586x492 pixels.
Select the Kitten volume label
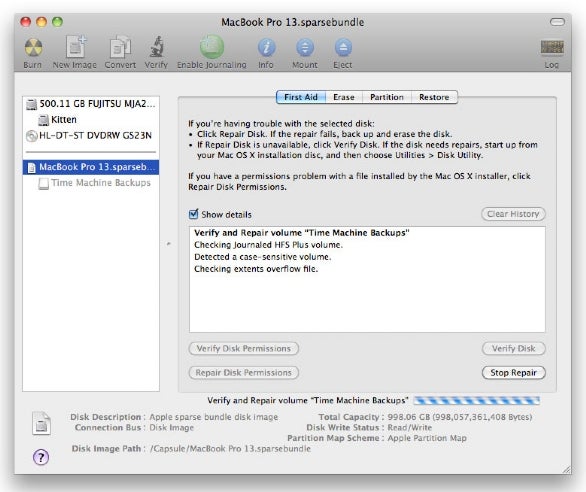point(64,120)
